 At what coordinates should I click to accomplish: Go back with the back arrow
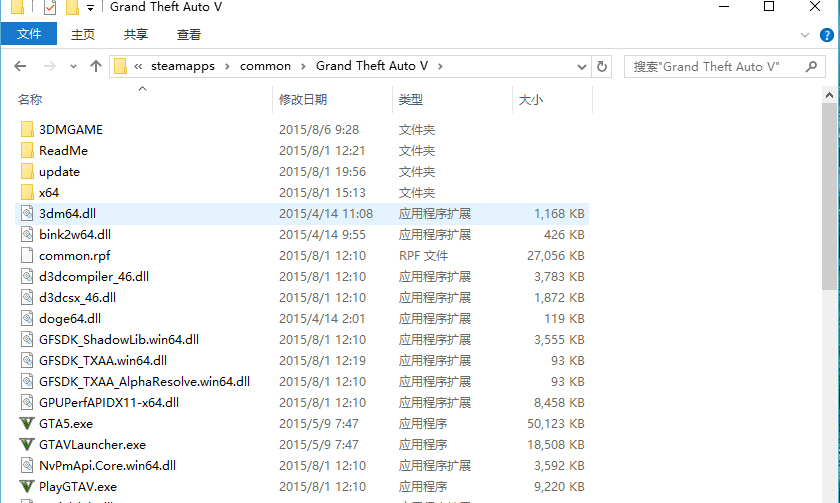coord(20,66)
